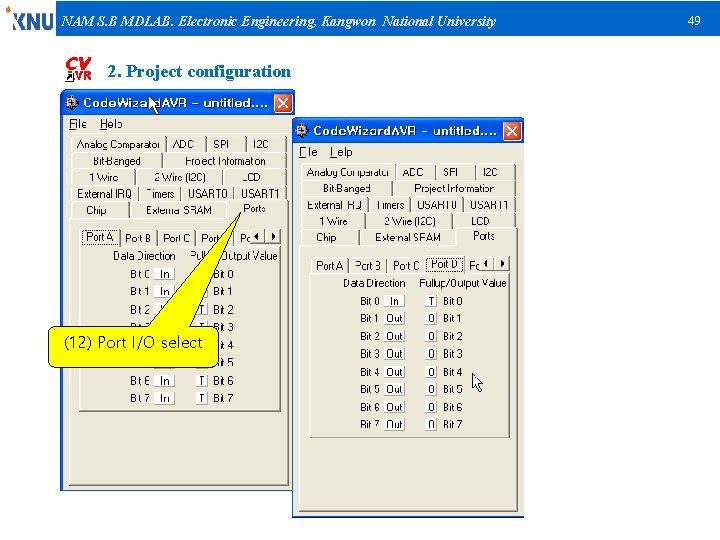Click the CodeWizardAVR gear icon in left window title

coord(72,102)
